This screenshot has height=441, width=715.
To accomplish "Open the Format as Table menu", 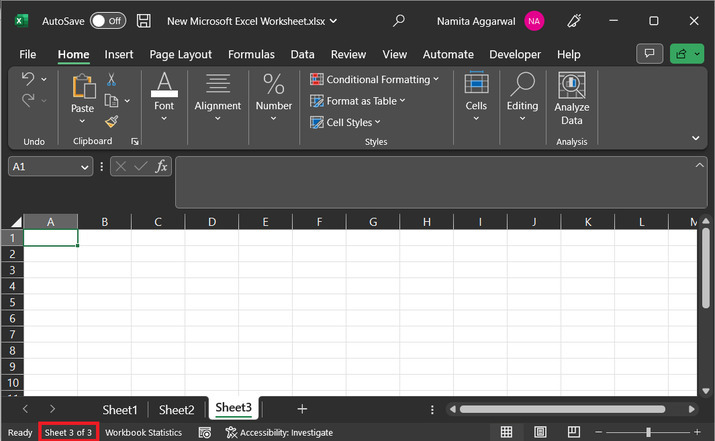I will click(x=358, y=101).
